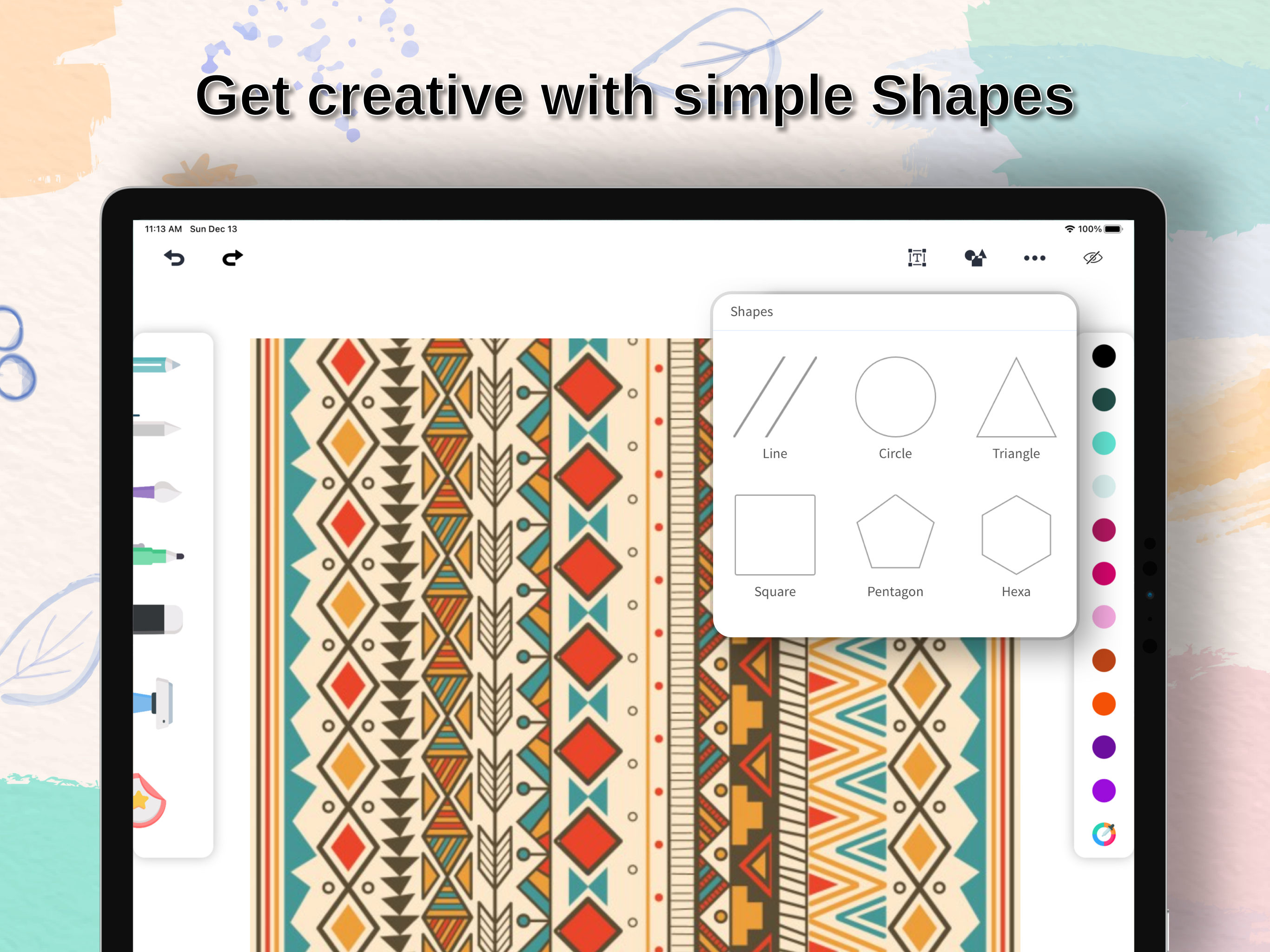The width and height of the screenshot is (1270, 952).
Task: Tap the undo arrow
Action: tap(174, 258)
